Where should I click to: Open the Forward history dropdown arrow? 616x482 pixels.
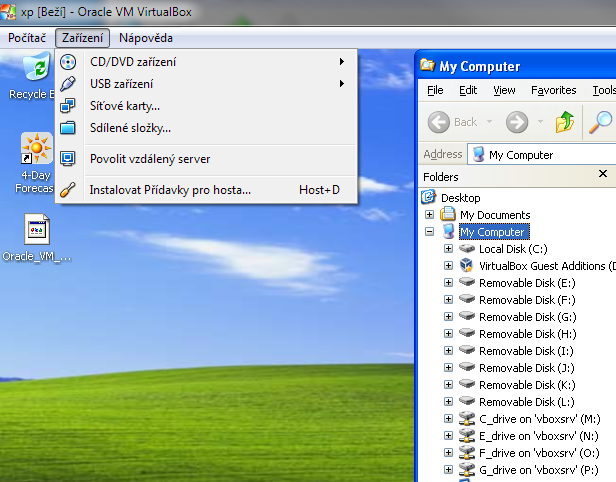(541, 122)
